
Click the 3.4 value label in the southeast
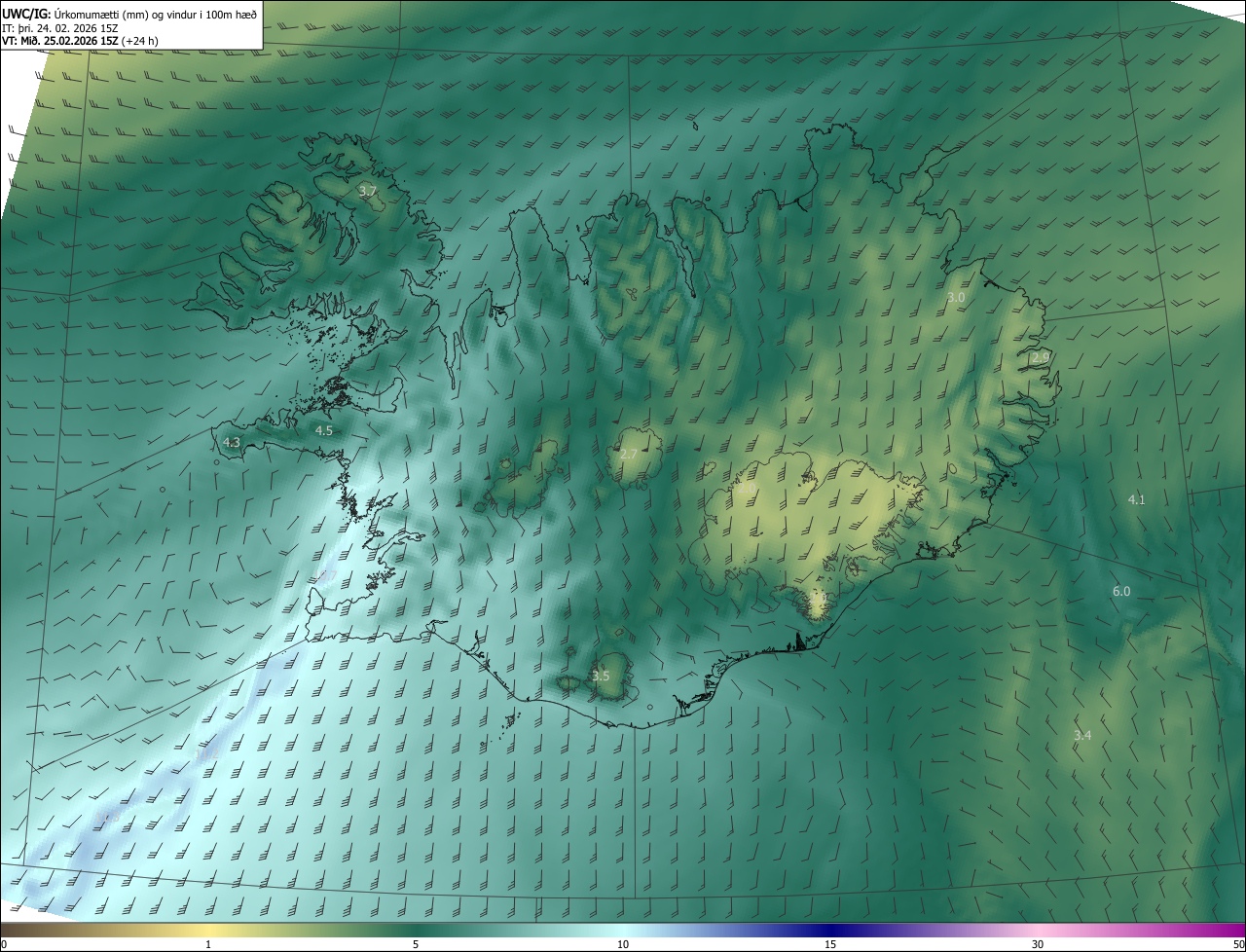(1082, 735)
